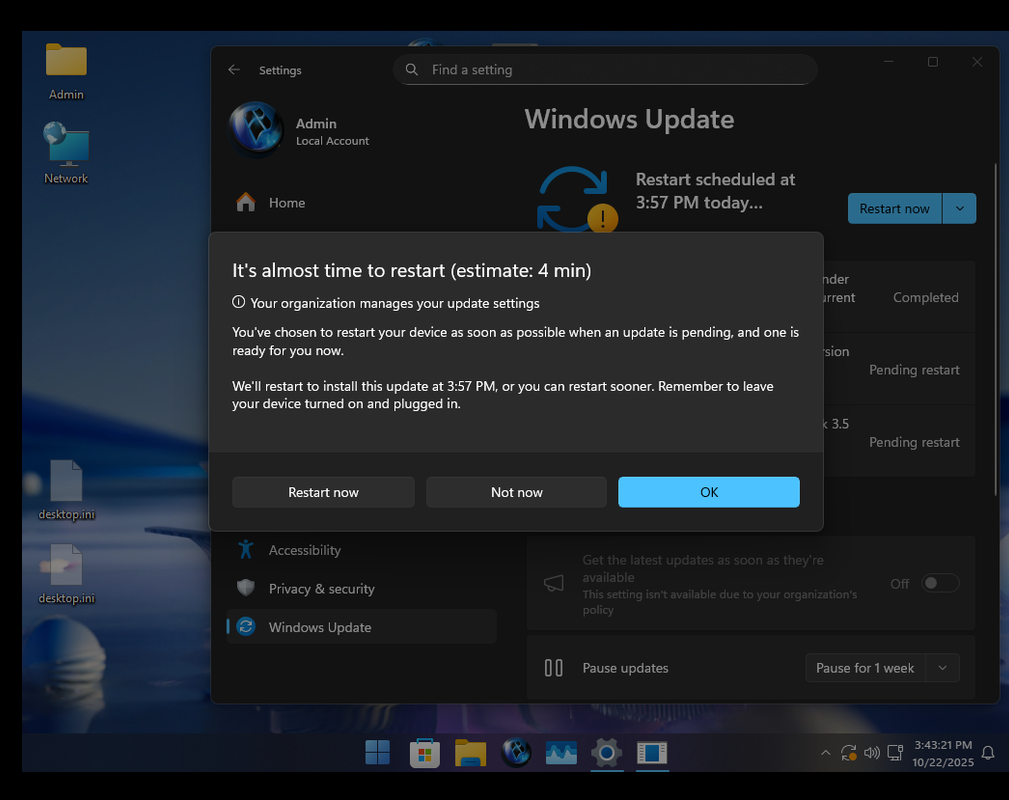Click the Pause updates pause icon

(553, 668)
